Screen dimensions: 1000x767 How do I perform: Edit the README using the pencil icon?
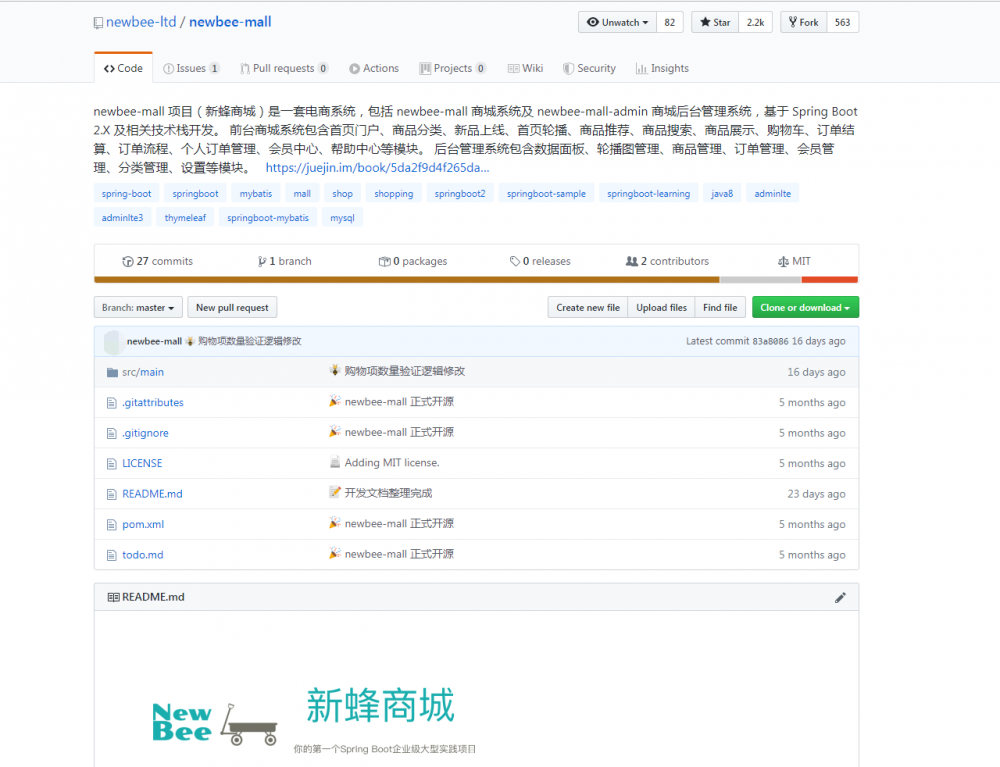(x=840, y=596)
